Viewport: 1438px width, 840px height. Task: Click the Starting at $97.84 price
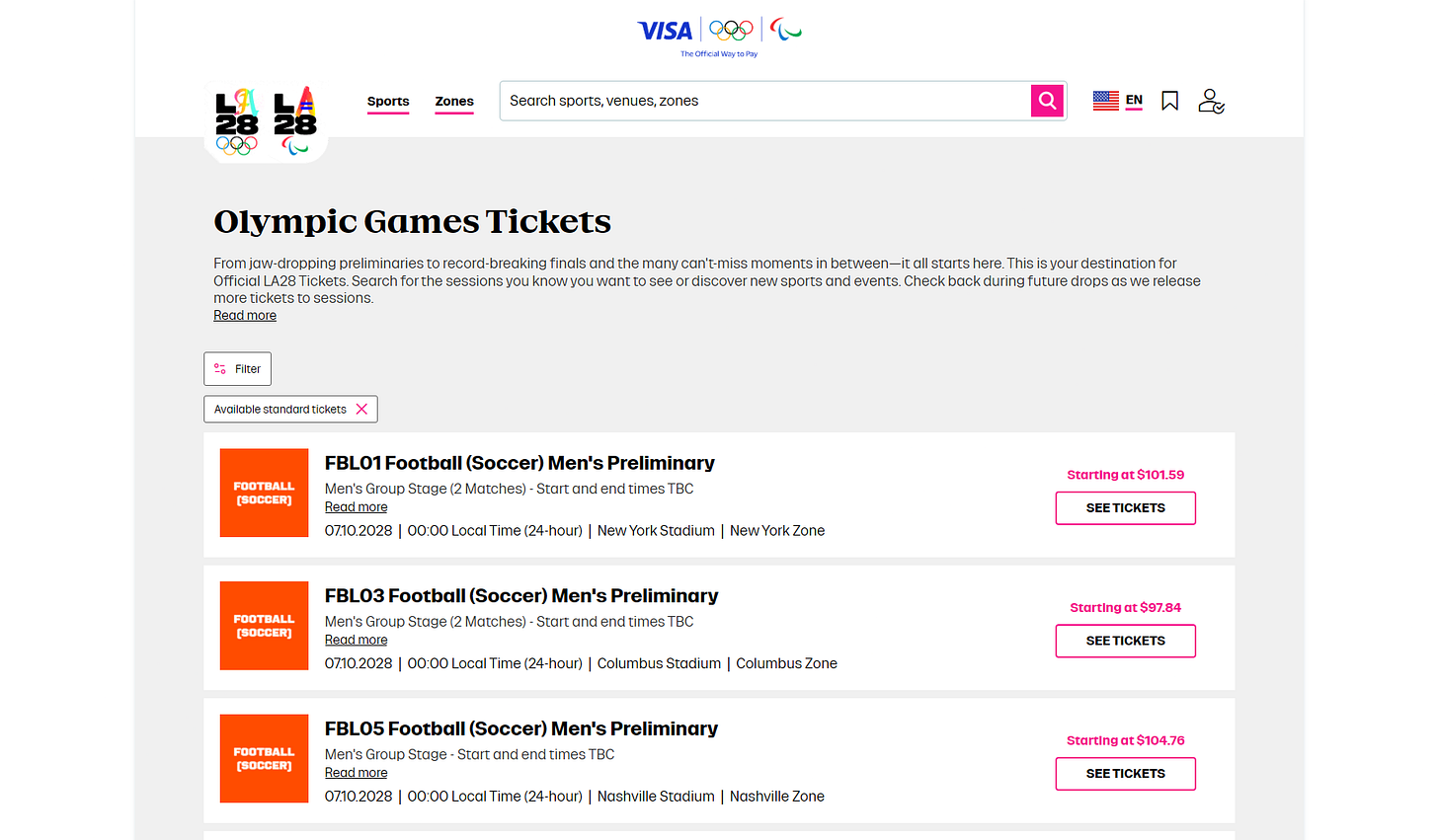pyautogui.click(x=1125, y=608)
